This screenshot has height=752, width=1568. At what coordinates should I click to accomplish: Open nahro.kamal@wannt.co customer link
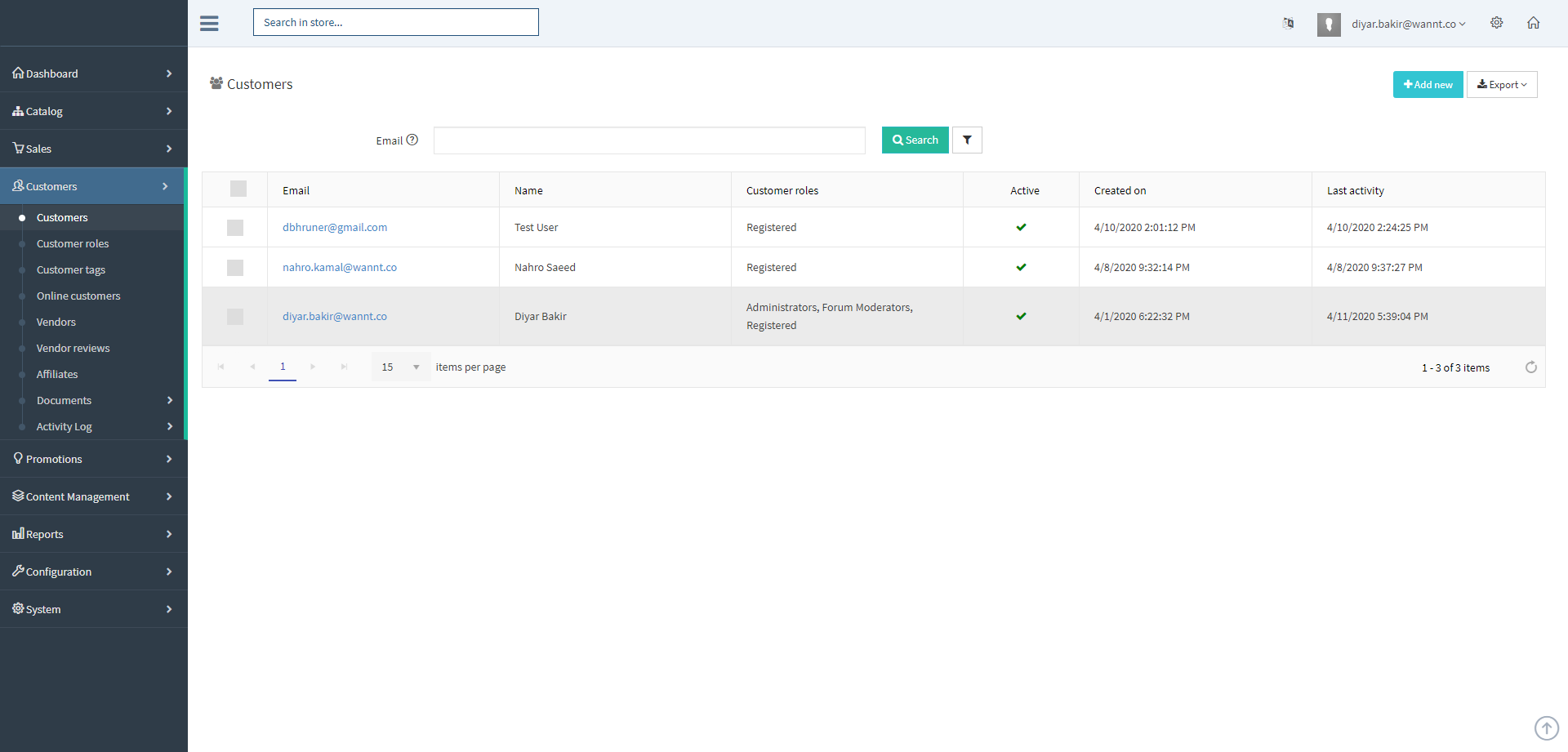click(339, 268)
